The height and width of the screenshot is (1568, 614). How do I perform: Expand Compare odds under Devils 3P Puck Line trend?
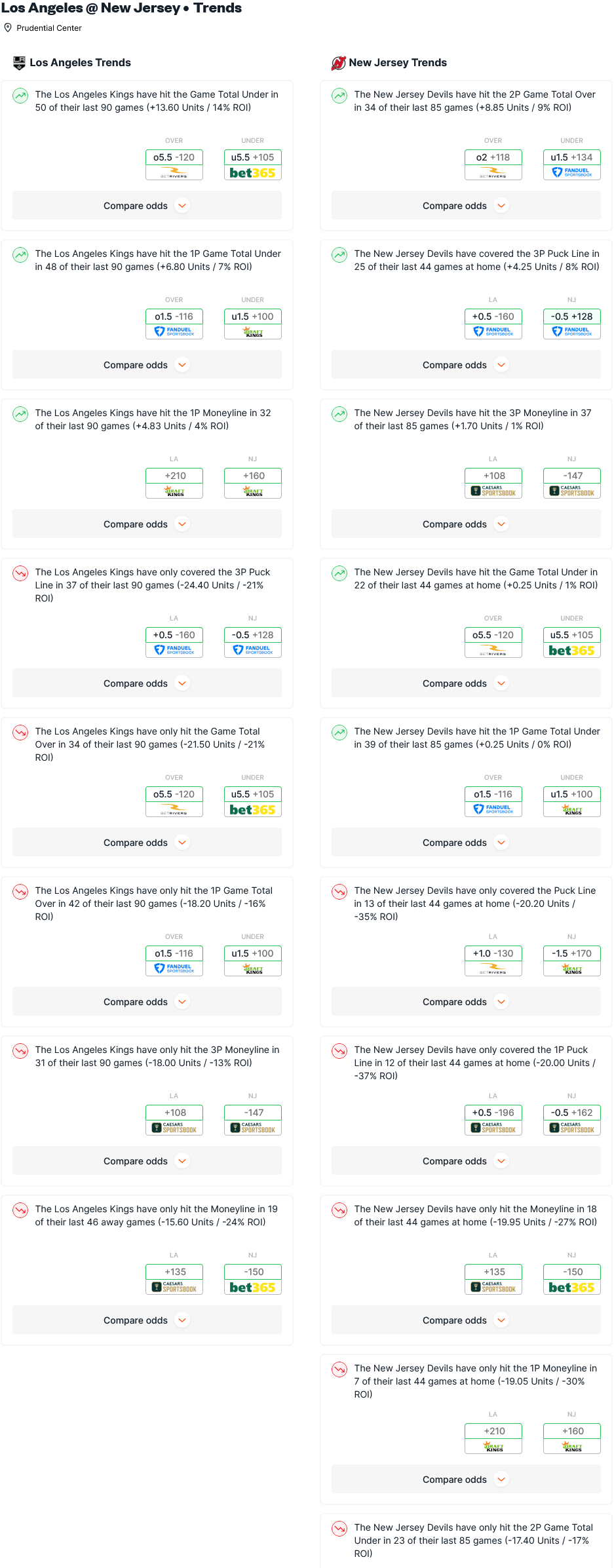point(466,365)
